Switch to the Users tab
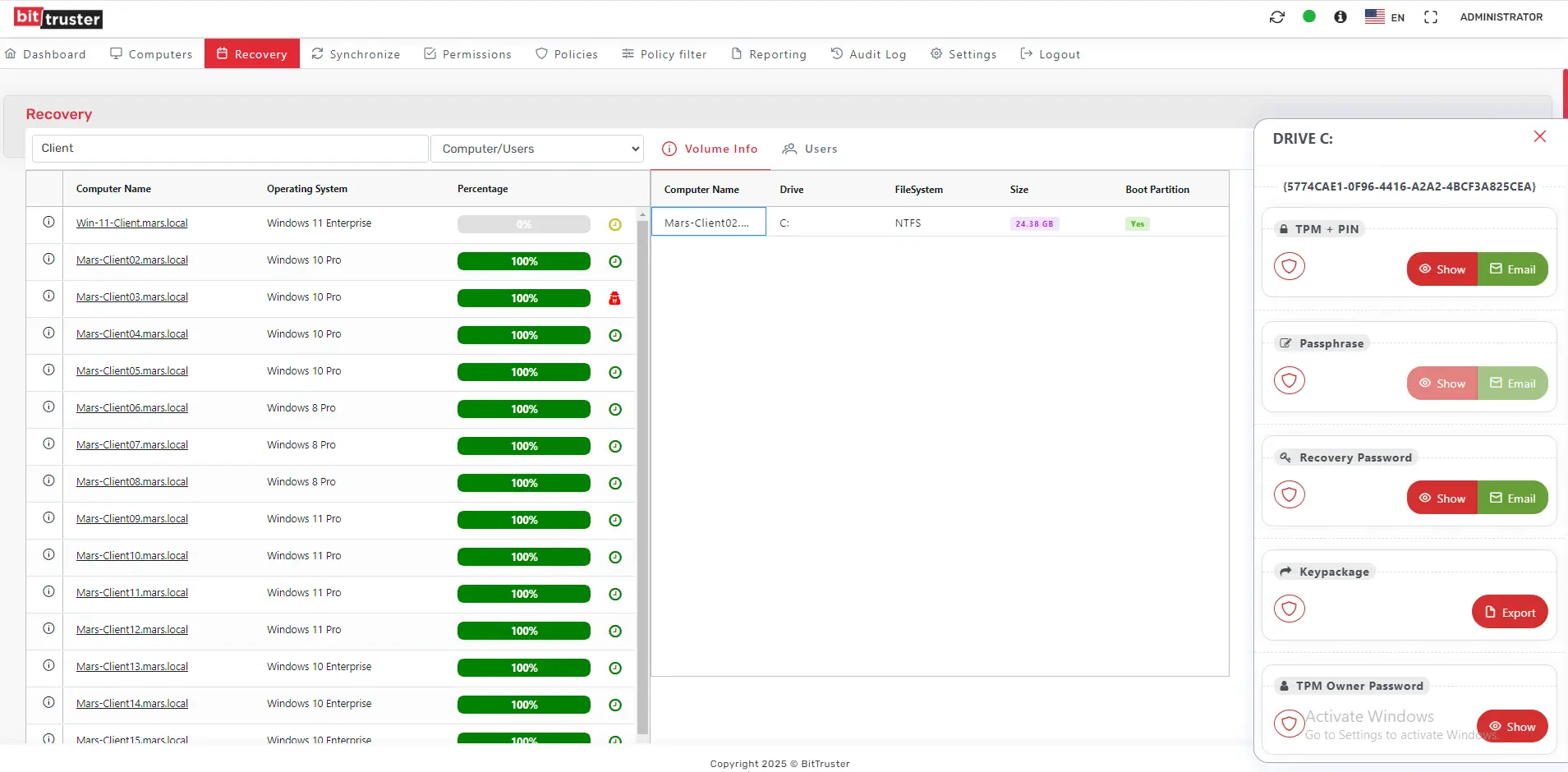 click(810, 149)
